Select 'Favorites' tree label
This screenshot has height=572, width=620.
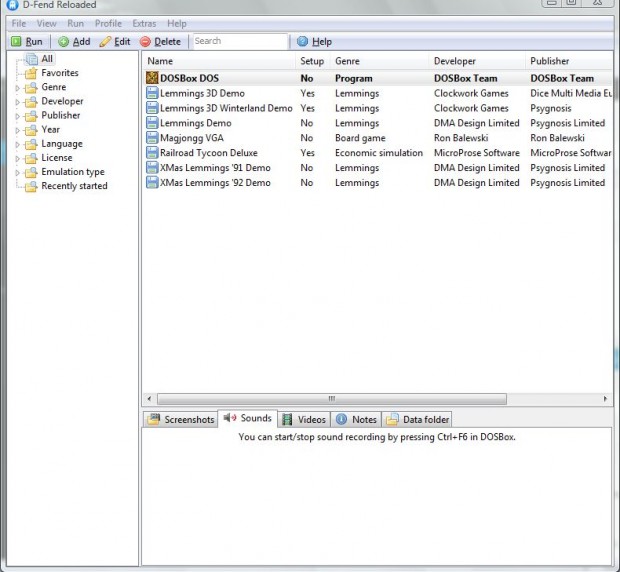click(x=60, y=73)
